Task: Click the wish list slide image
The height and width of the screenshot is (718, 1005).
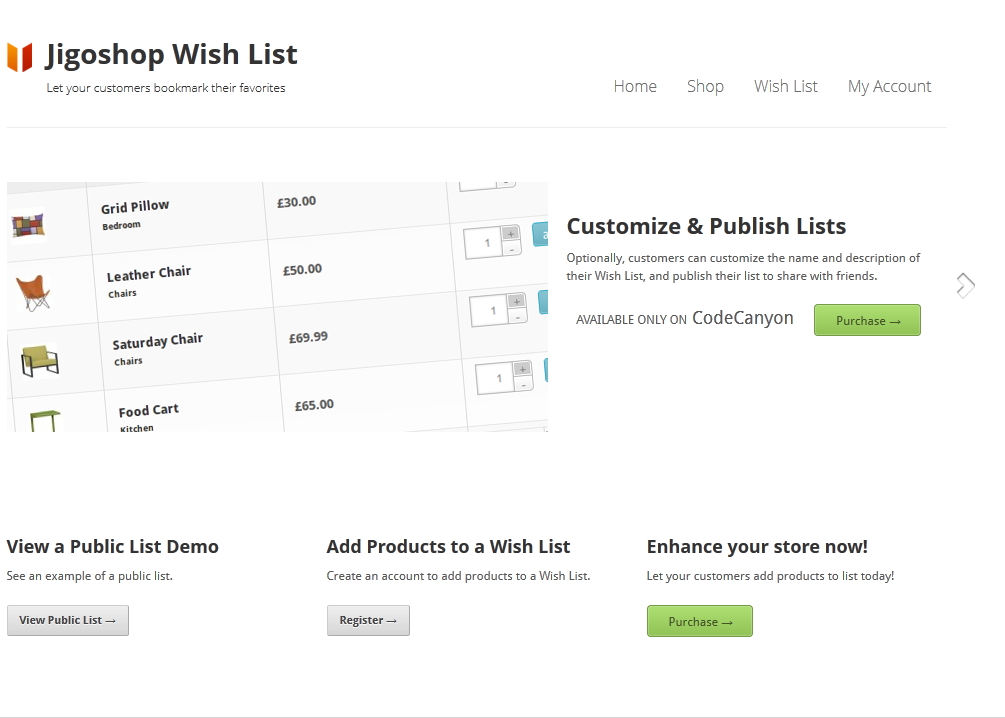Action: point(278,307)
